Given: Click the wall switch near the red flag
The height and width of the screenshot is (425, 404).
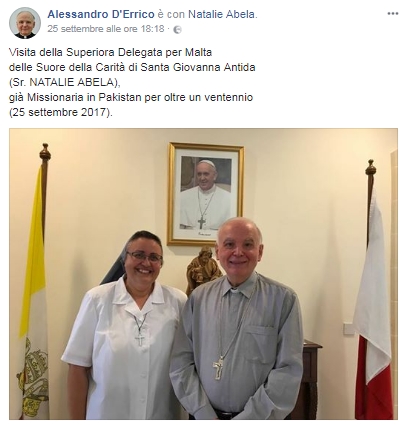Looking at the screenshot, I should (349, 328).
